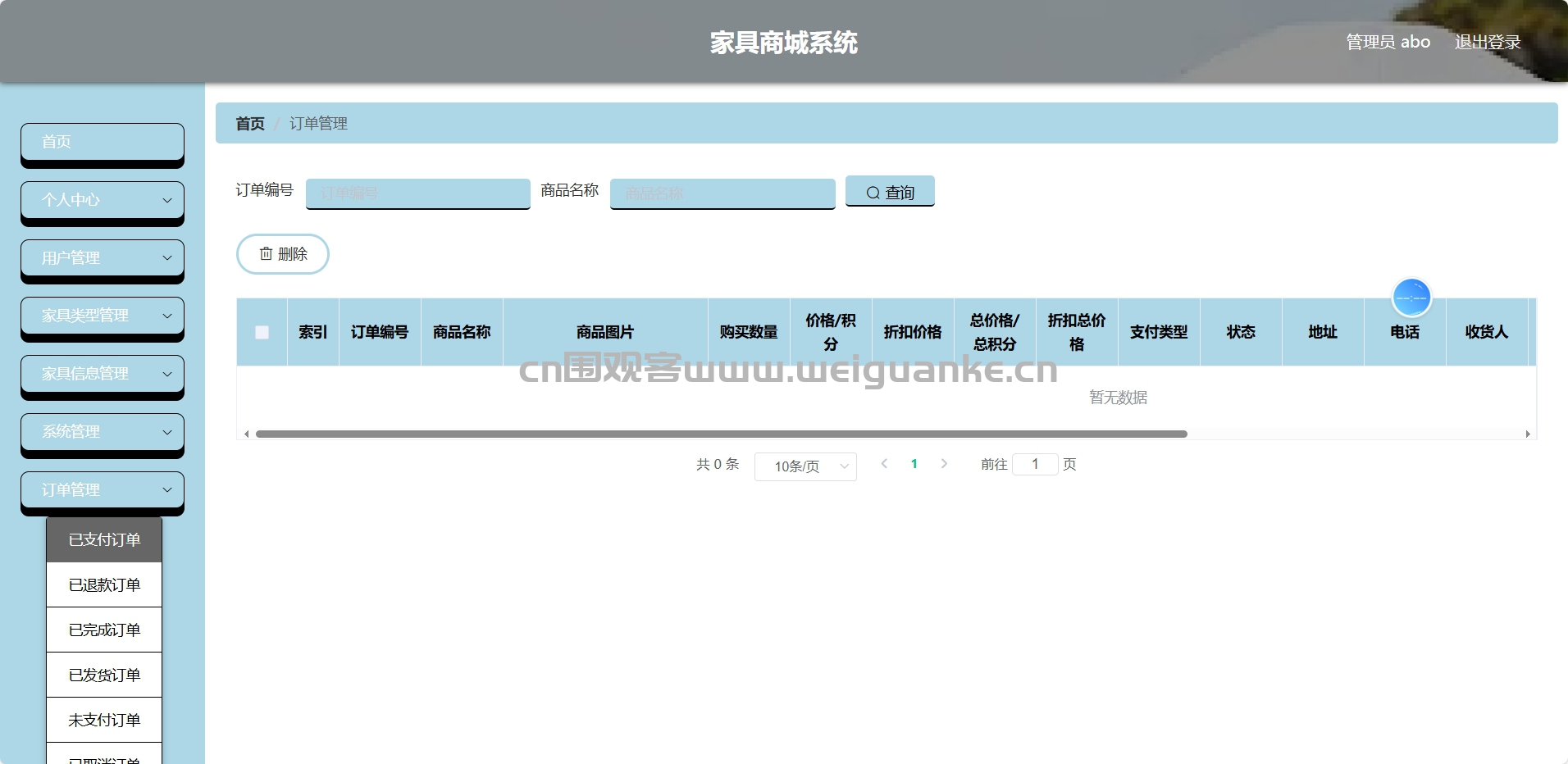
Task: Click the 共 0 条 total count
Action: [x=718, y=464]
